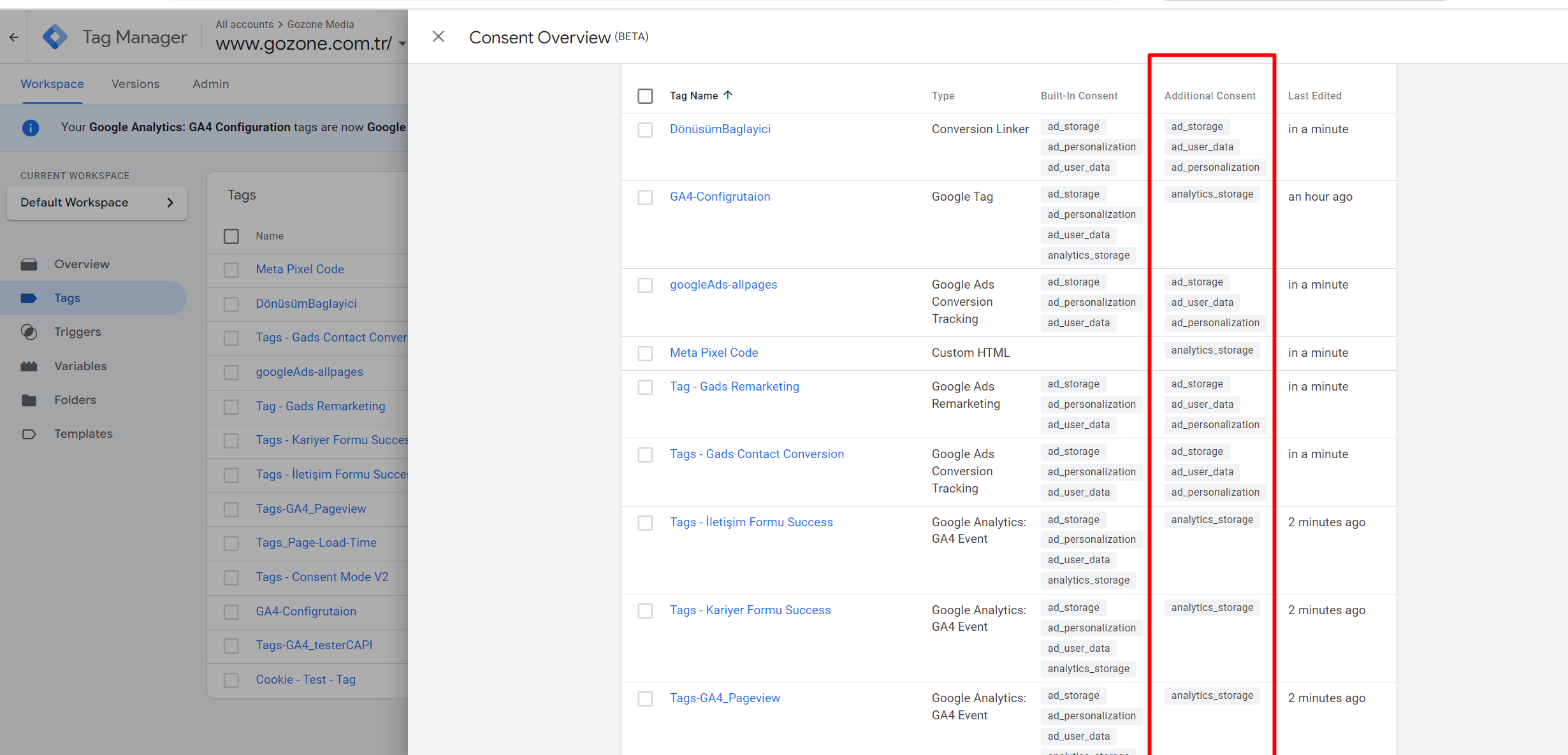The width and height of the screenshot is (1568, 755).
Task: Switch to the Admin tab
Action: (x=210, y=84)
